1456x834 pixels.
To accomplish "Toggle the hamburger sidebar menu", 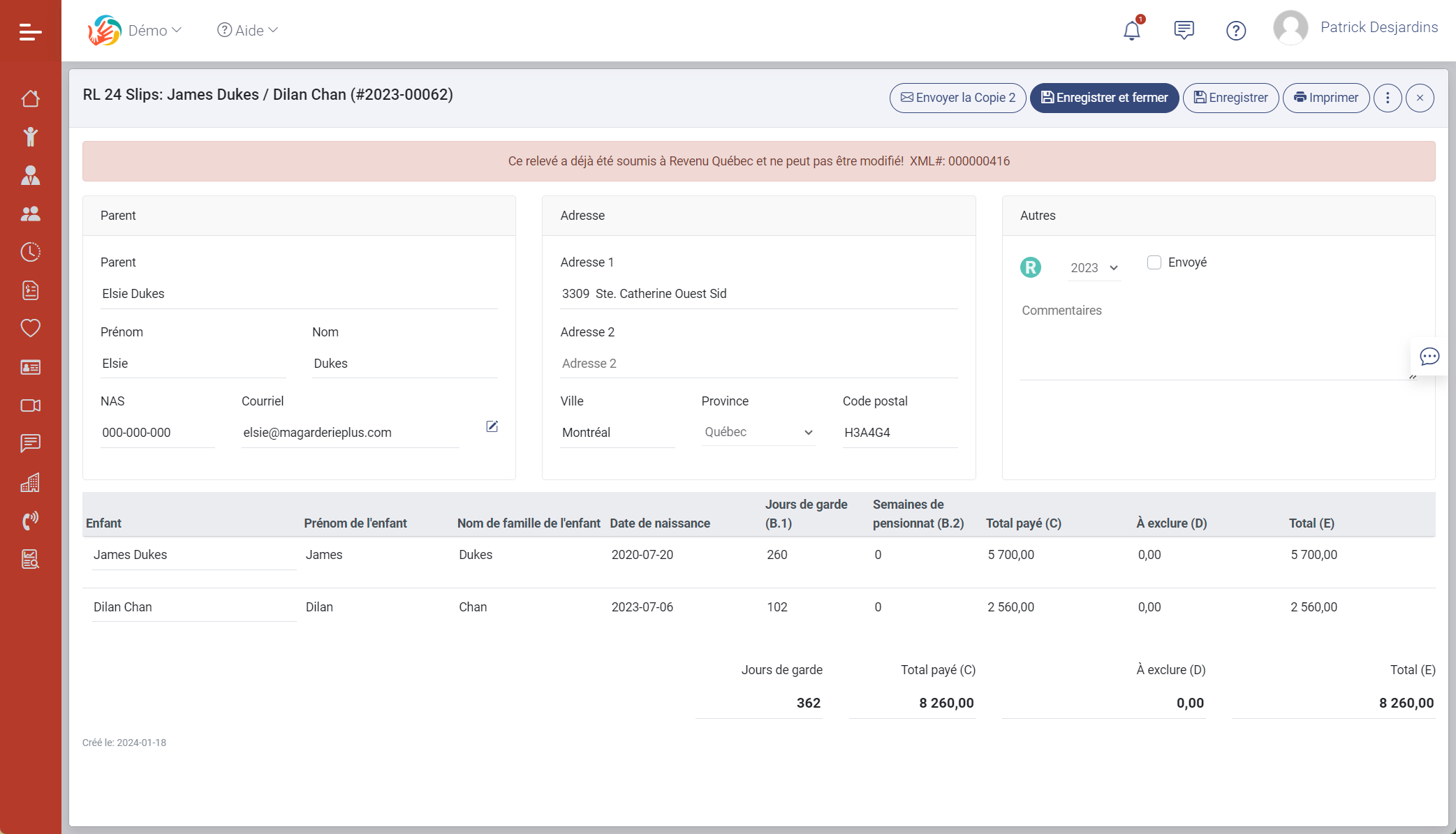I will coord(30,31).
